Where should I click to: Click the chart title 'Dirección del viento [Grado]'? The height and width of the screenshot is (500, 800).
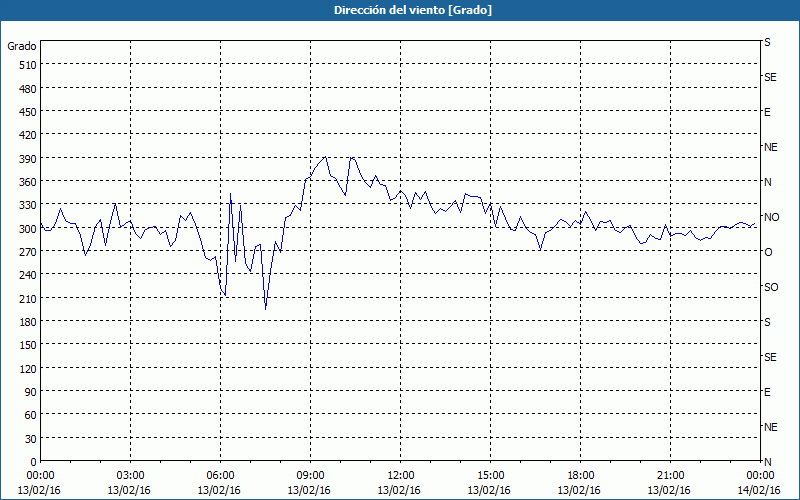point(413,10)
